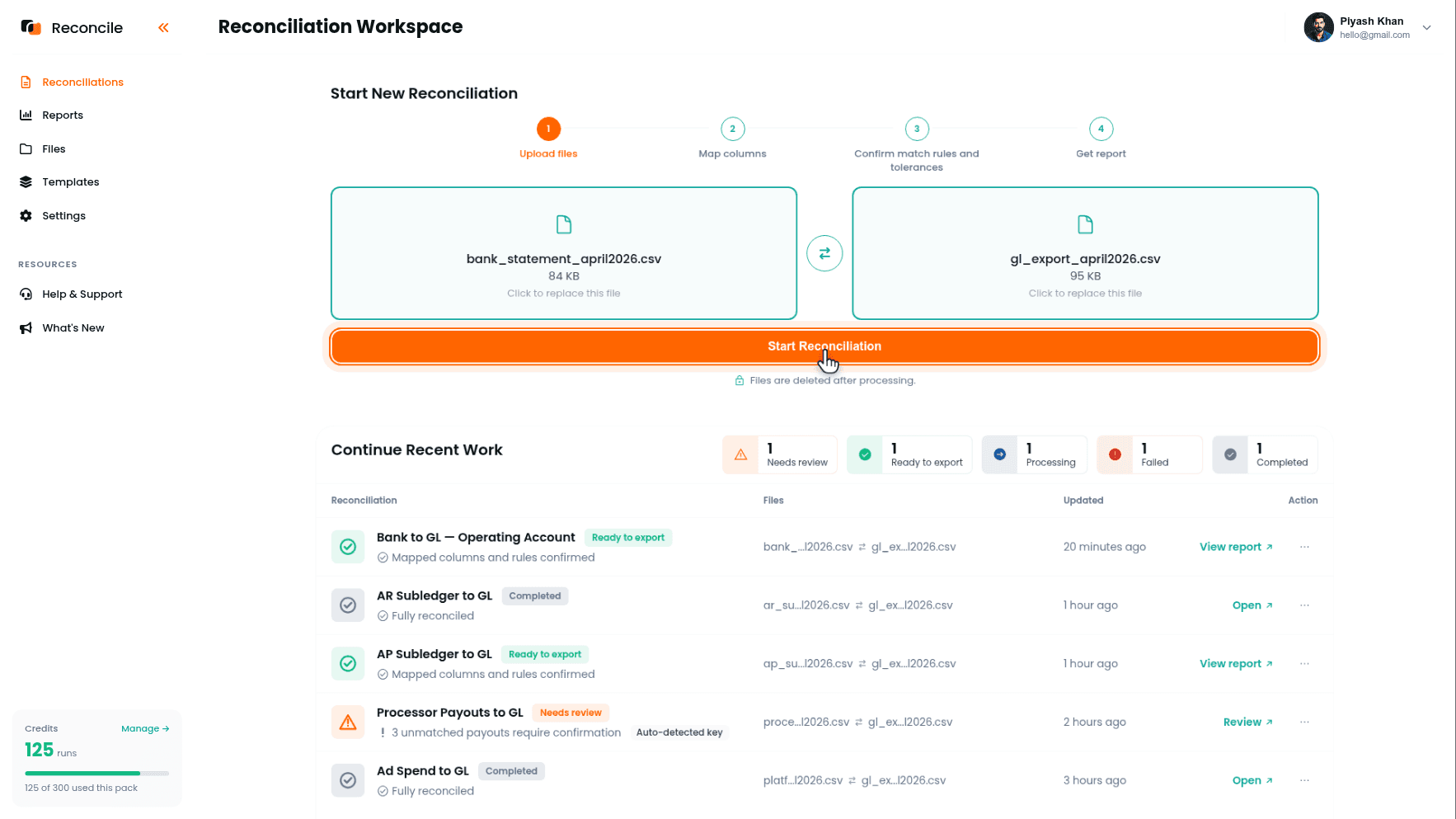This screenshot has height=819, width=1456.
Task: Open Reports in sidebar
Action: (x=63, y=115)
